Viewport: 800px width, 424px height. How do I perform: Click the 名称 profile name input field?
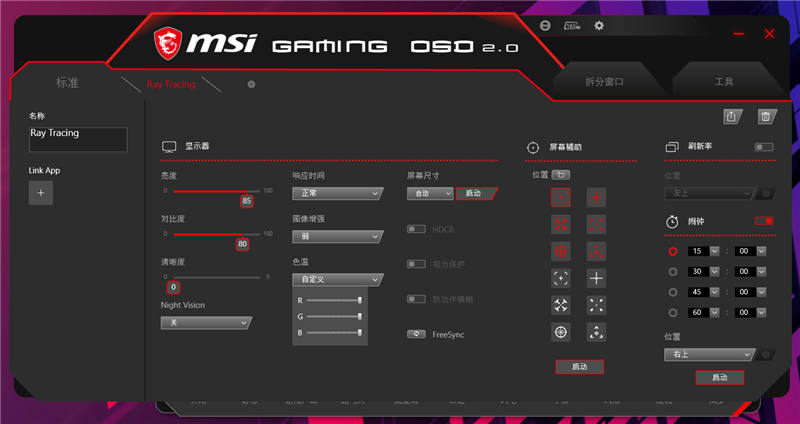pyautogui.click(x=78, y=139)
